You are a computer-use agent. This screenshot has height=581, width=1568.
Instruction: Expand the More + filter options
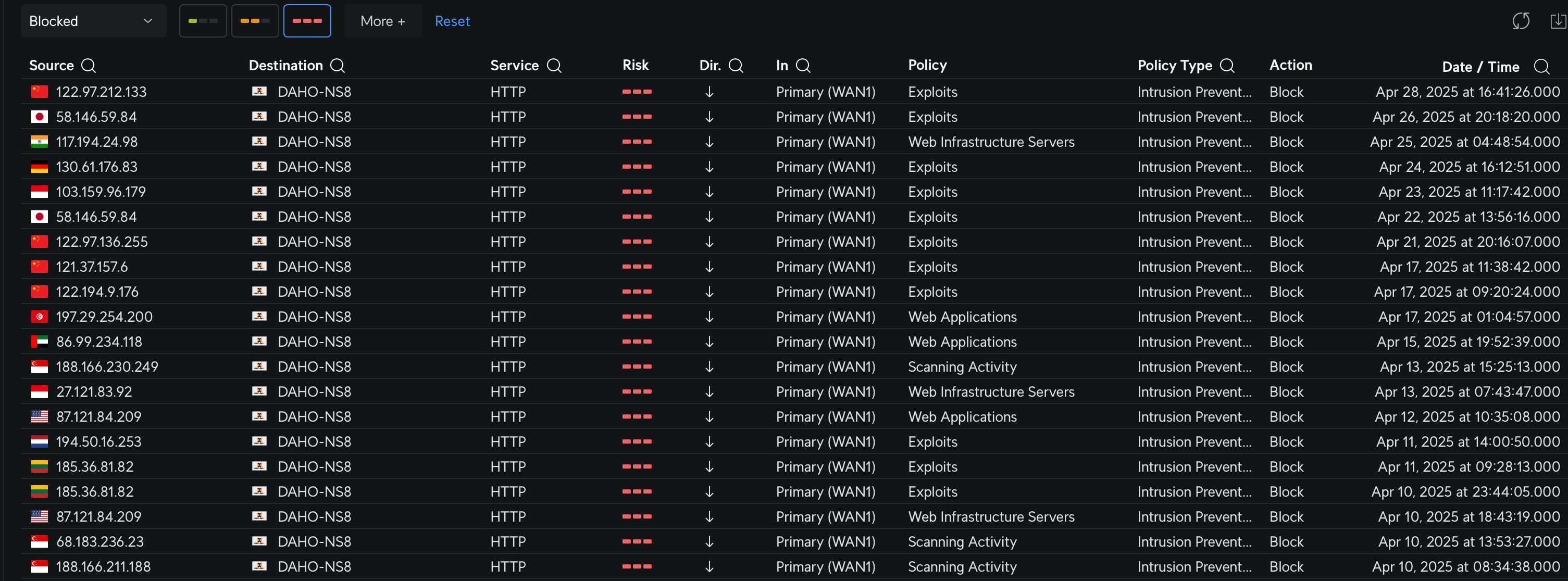383,21
